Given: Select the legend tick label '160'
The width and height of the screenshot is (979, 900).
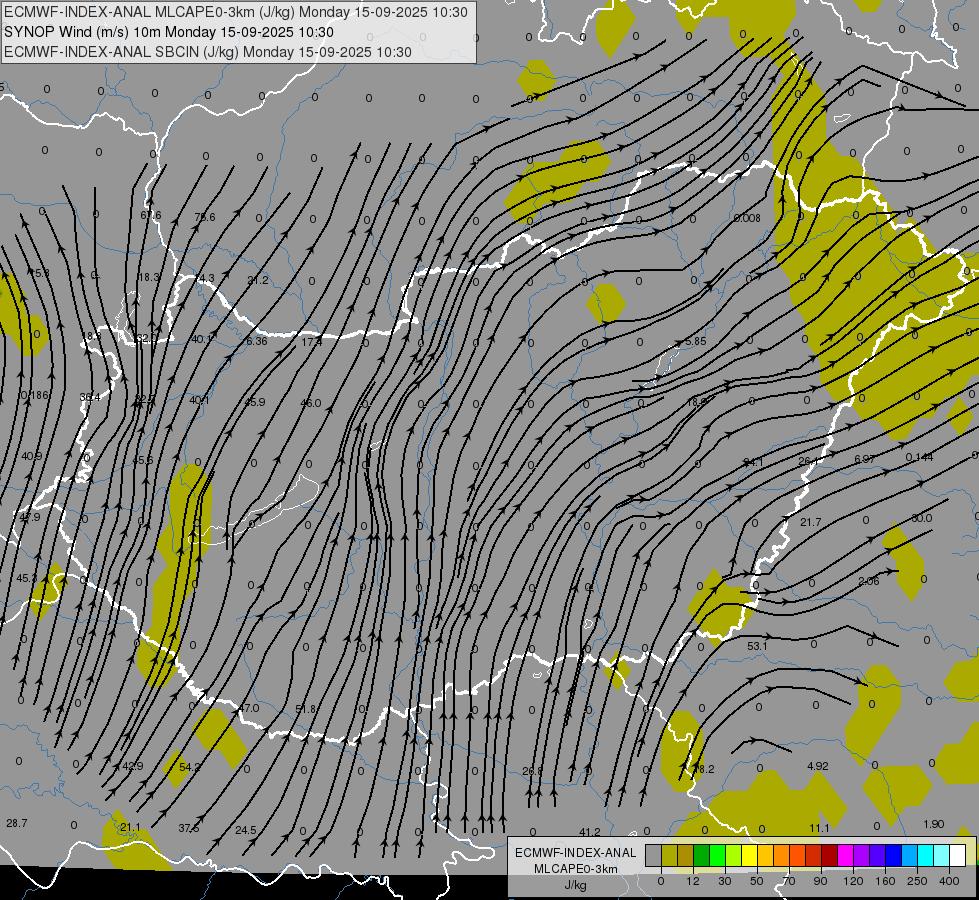Looking at the screenshot, I should [885, 881].
